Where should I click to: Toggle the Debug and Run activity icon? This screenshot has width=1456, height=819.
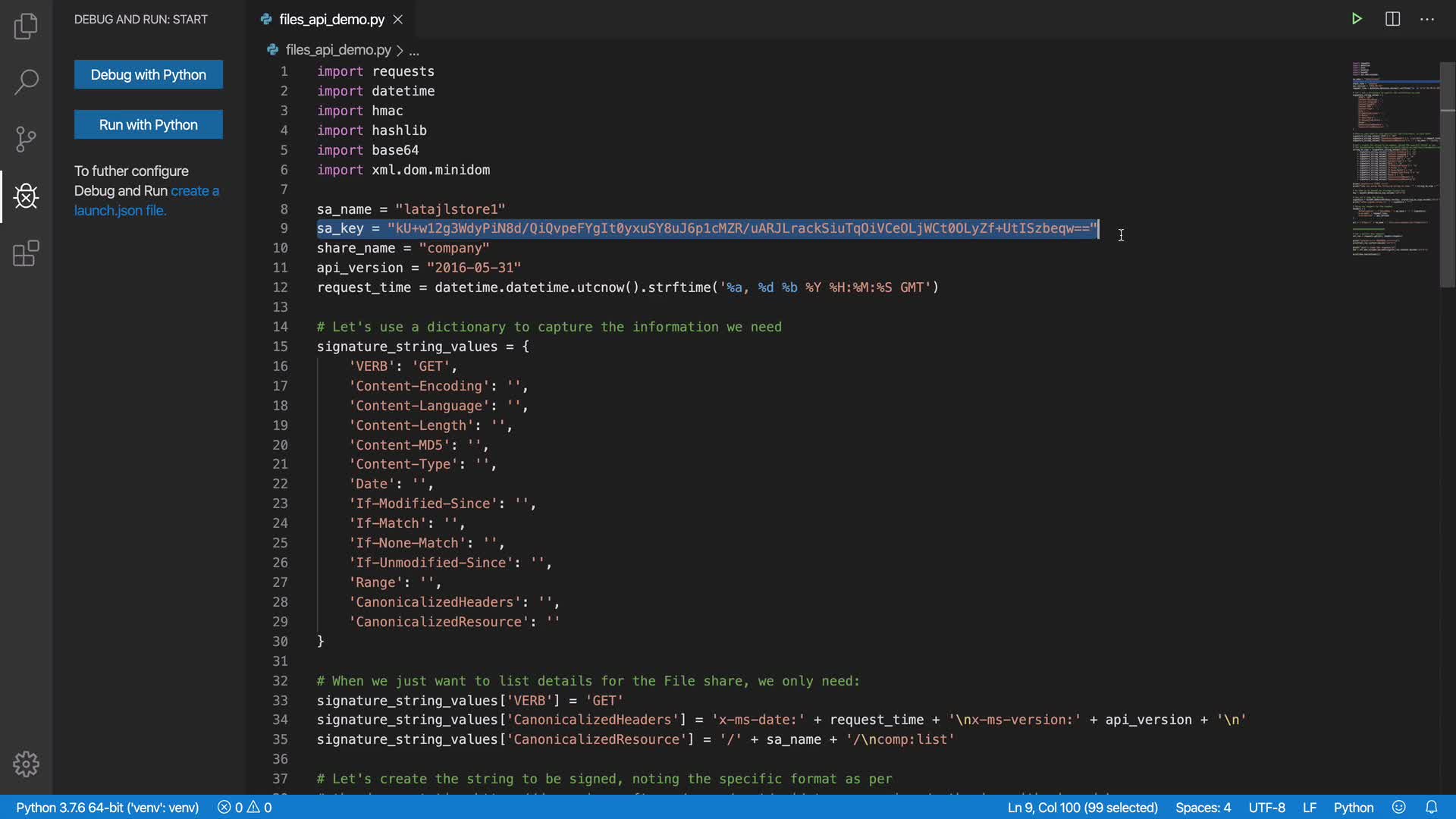pos(26,196)
